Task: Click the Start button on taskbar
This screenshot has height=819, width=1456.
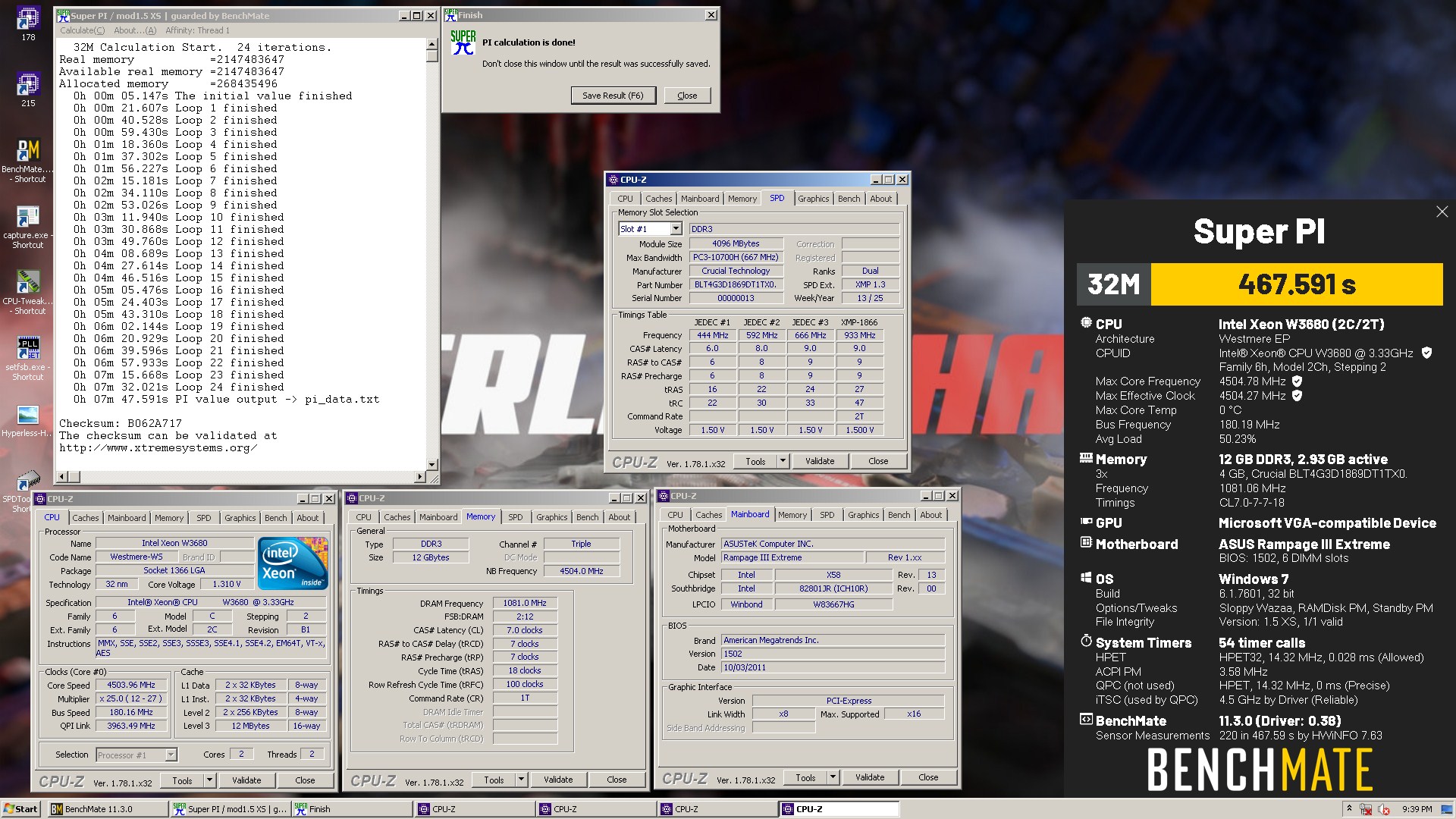Action: pyautogui.click(x=20, y=809)
